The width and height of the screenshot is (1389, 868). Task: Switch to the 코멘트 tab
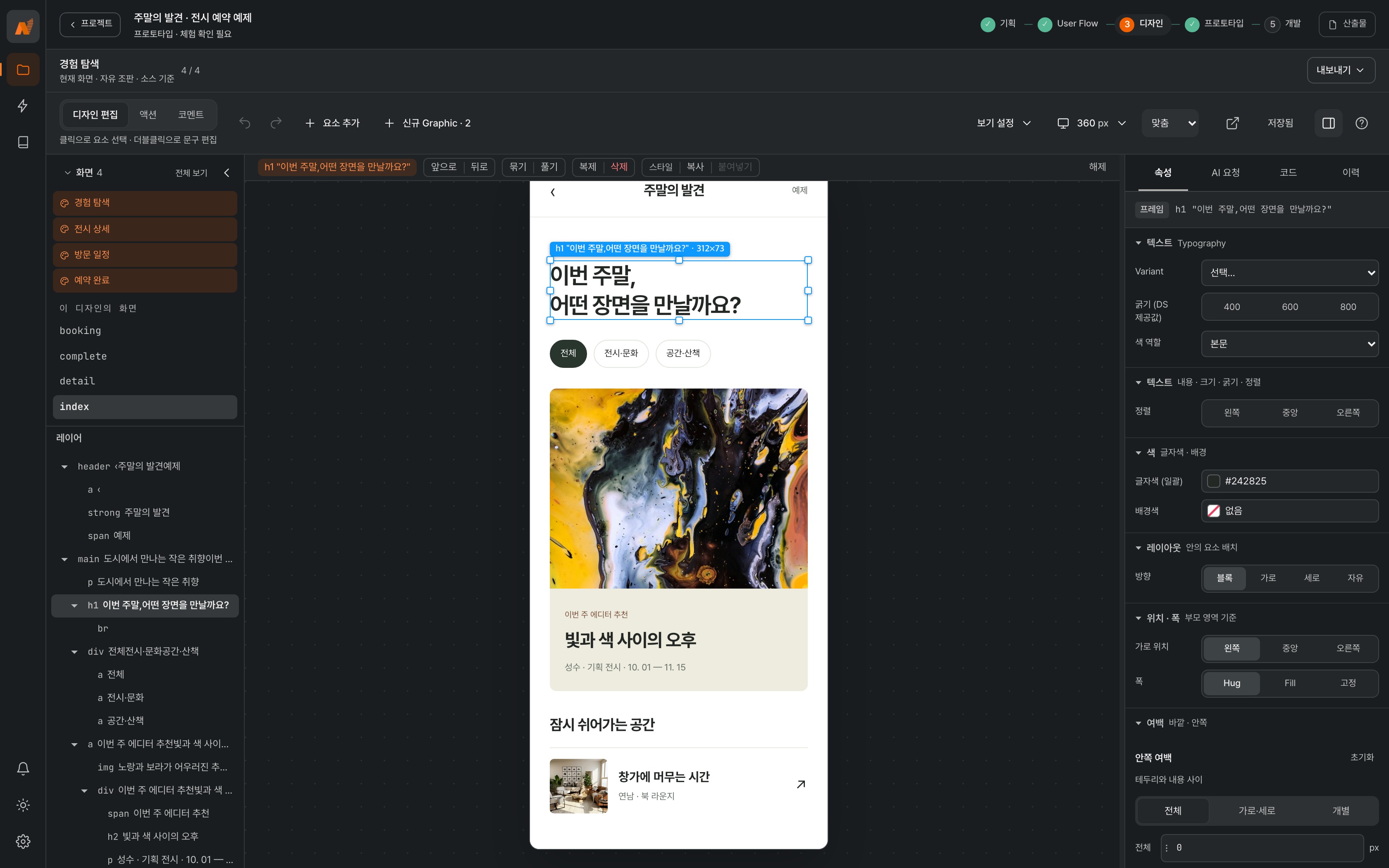[x=191, y=115]
